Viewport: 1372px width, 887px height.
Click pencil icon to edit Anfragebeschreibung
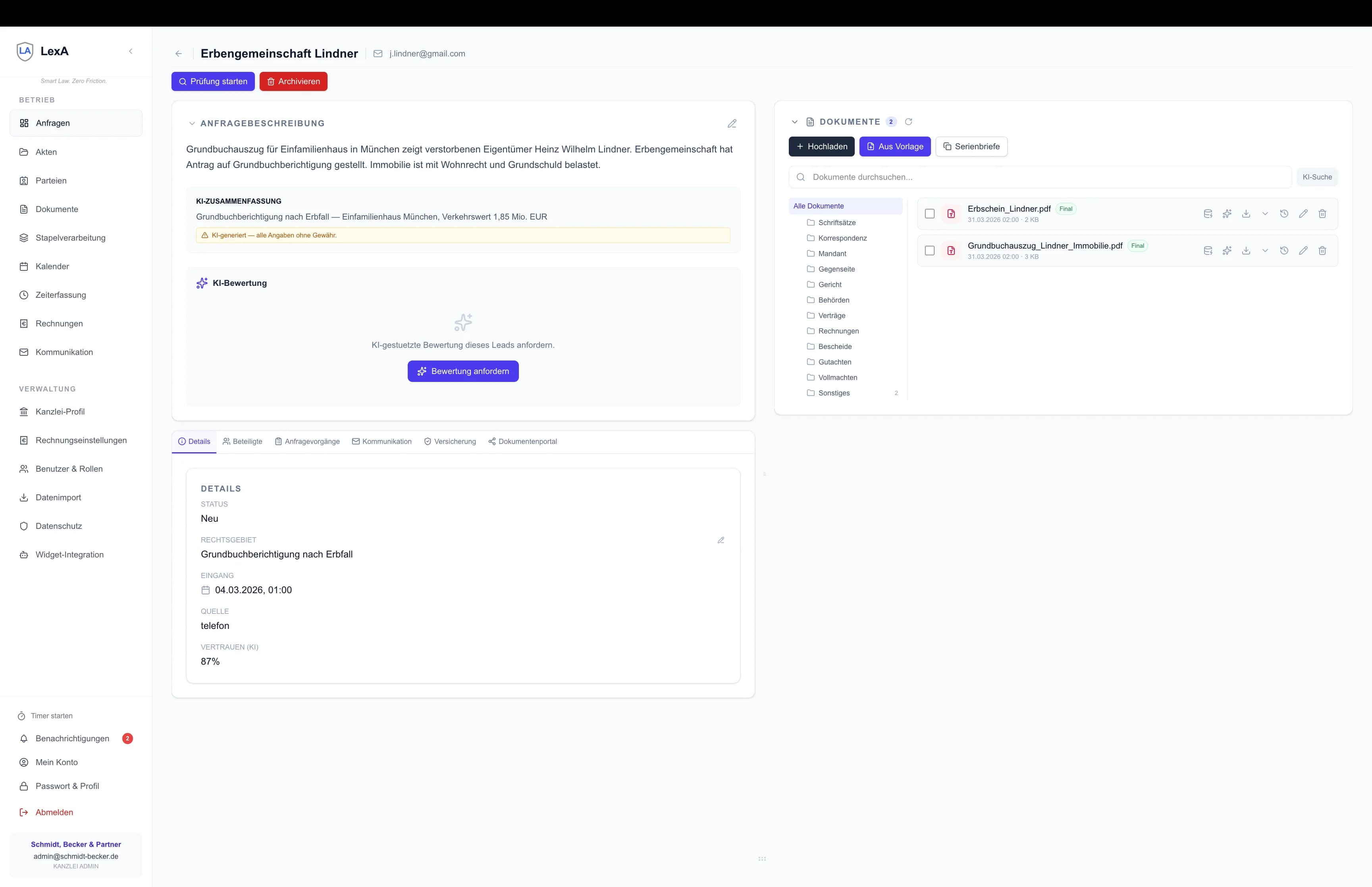point(732,124)
